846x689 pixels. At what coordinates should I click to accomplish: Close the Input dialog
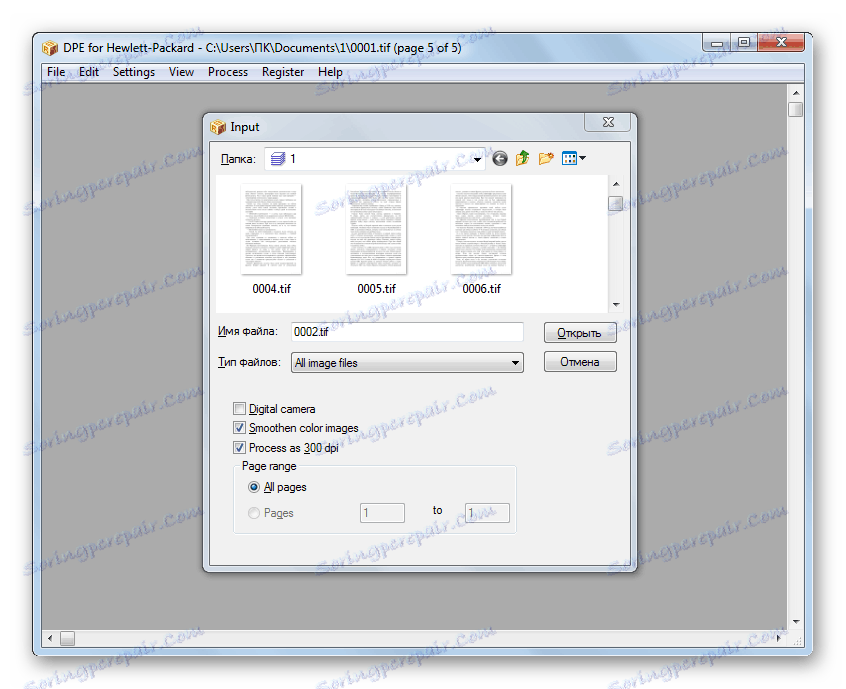pos(608,122)
